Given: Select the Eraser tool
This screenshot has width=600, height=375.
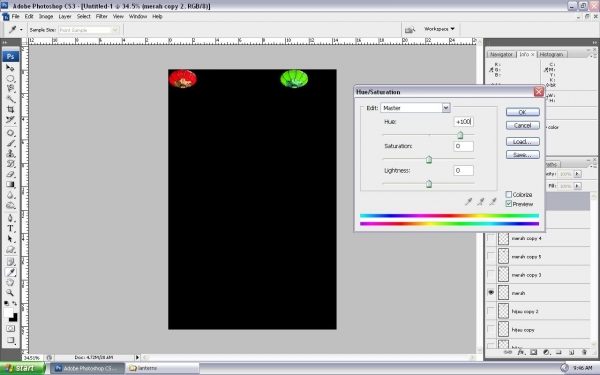Looking at the screenshot, I should pos(10,174).
